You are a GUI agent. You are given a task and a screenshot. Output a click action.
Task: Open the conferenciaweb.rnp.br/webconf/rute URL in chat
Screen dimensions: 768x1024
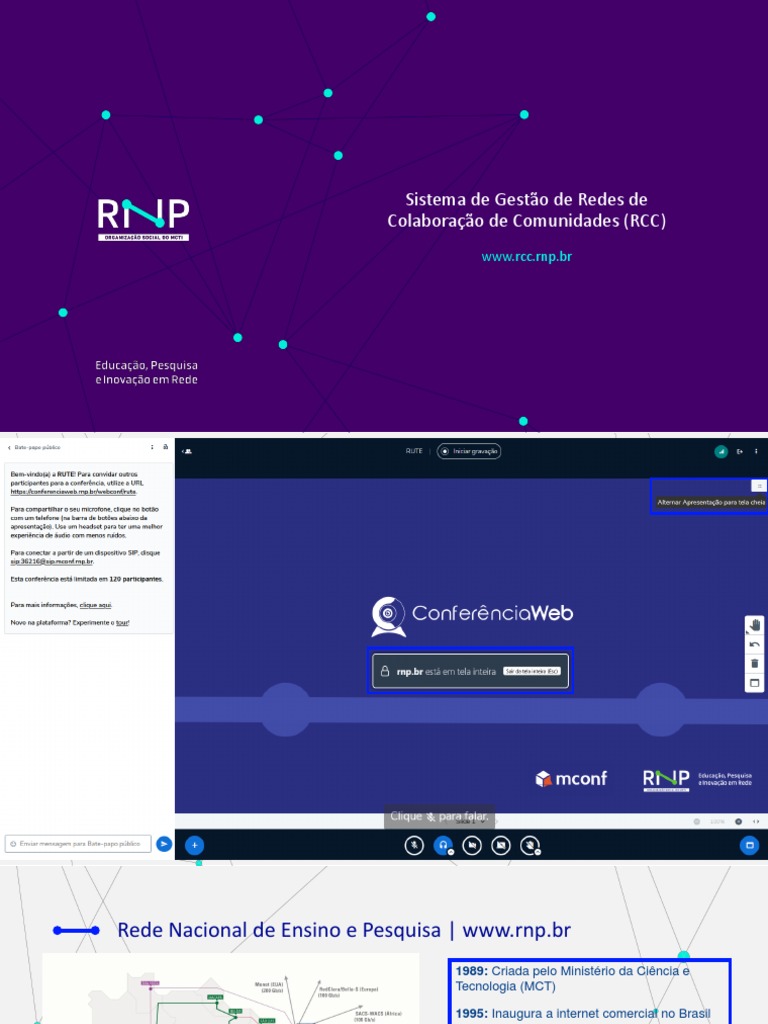tap(73, 492)
